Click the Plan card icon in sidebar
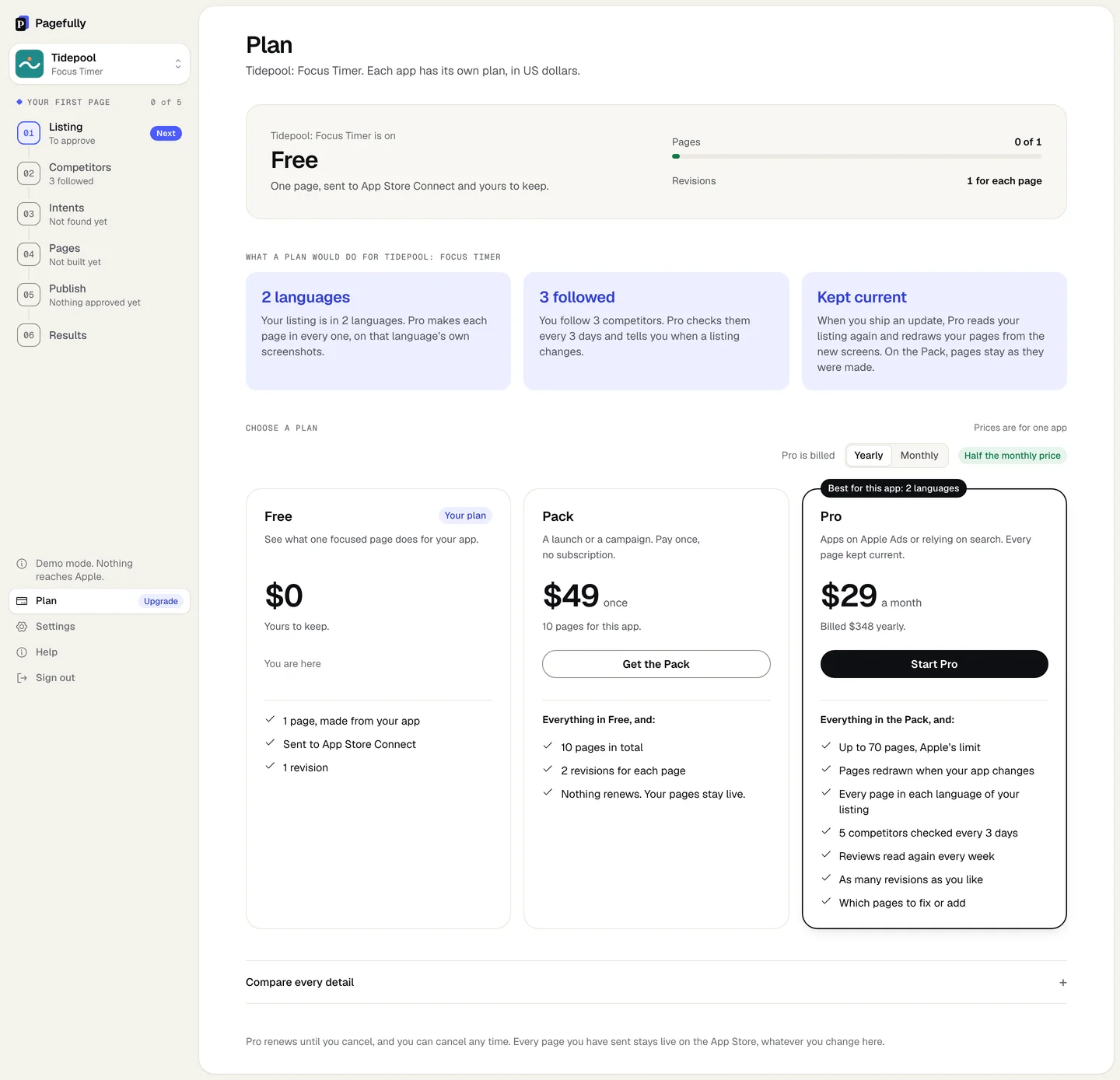This screenshot has width=1120, height=1080. coord(22,601)
